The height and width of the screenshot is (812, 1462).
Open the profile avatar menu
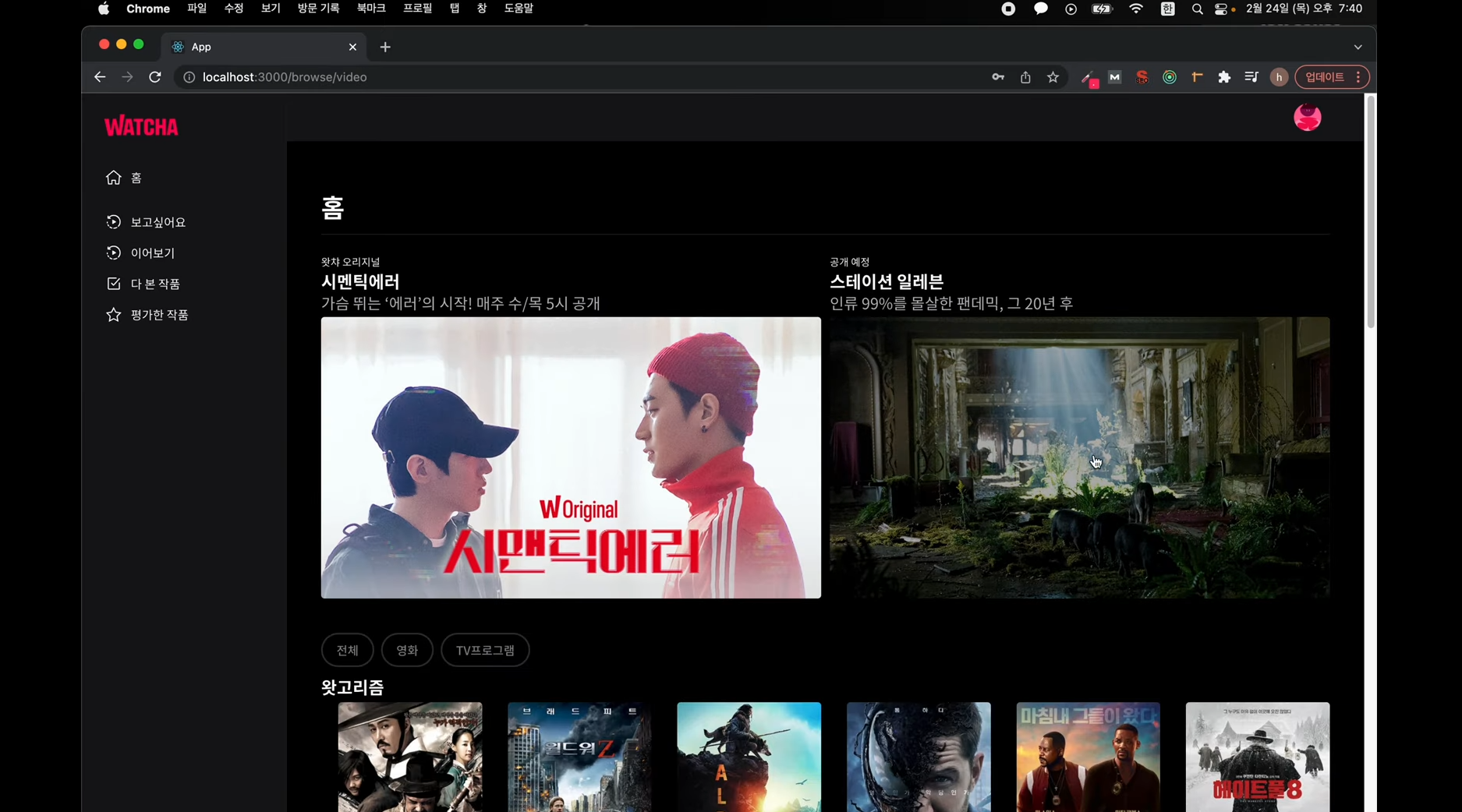(x=1308, y=118)
